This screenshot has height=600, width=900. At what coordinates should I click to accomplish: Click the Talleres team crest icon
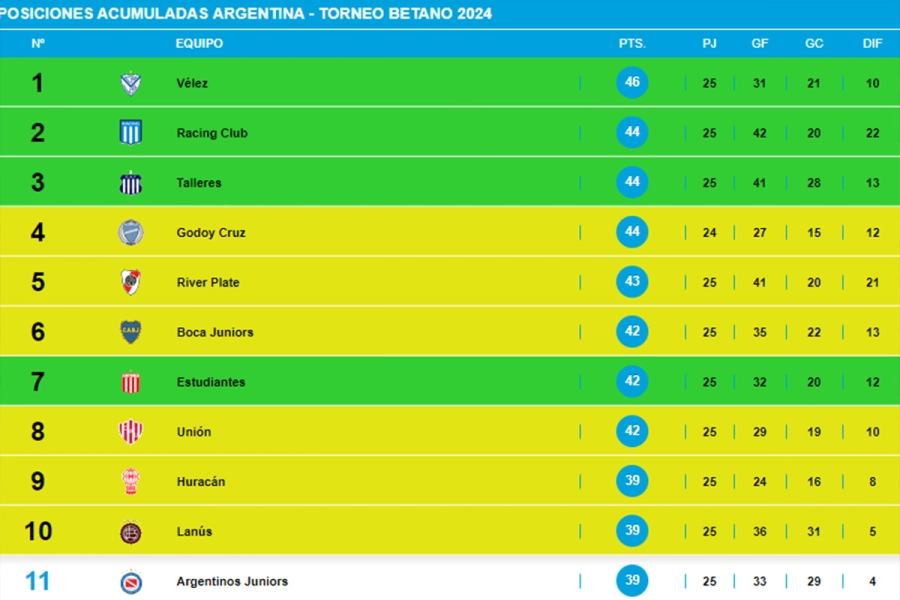(130, 183)
